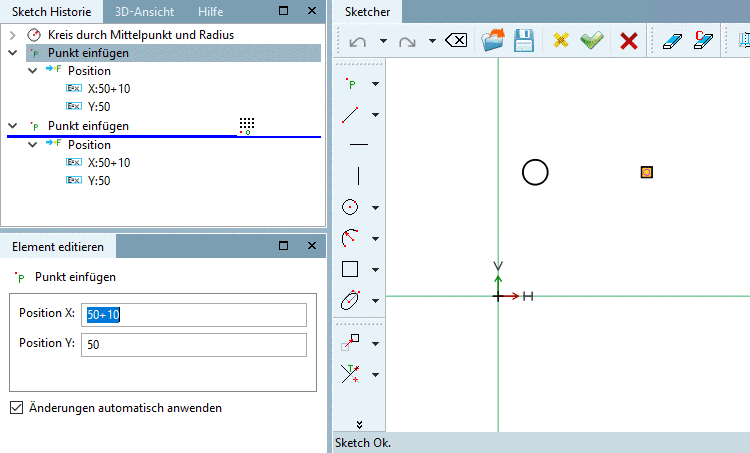
Task: Select the slot tool
Action: [x=350, y=300]
